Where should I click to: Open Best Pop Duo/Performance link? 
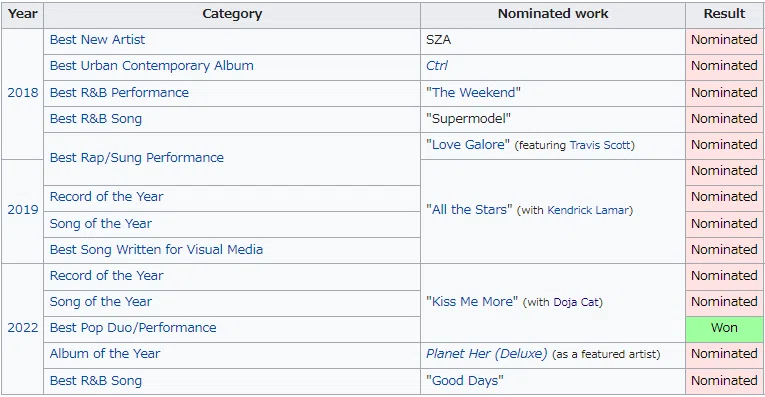click(x=133, y=328)
